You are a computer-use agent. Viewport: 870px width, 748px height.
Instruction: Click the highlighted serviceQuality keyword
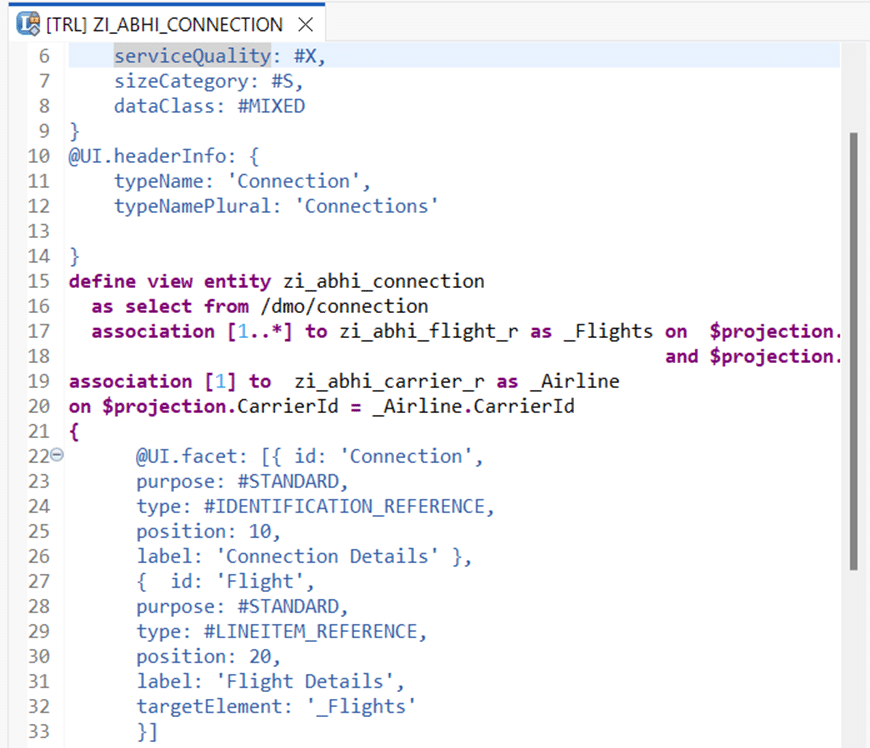click(x=192, y=56)
